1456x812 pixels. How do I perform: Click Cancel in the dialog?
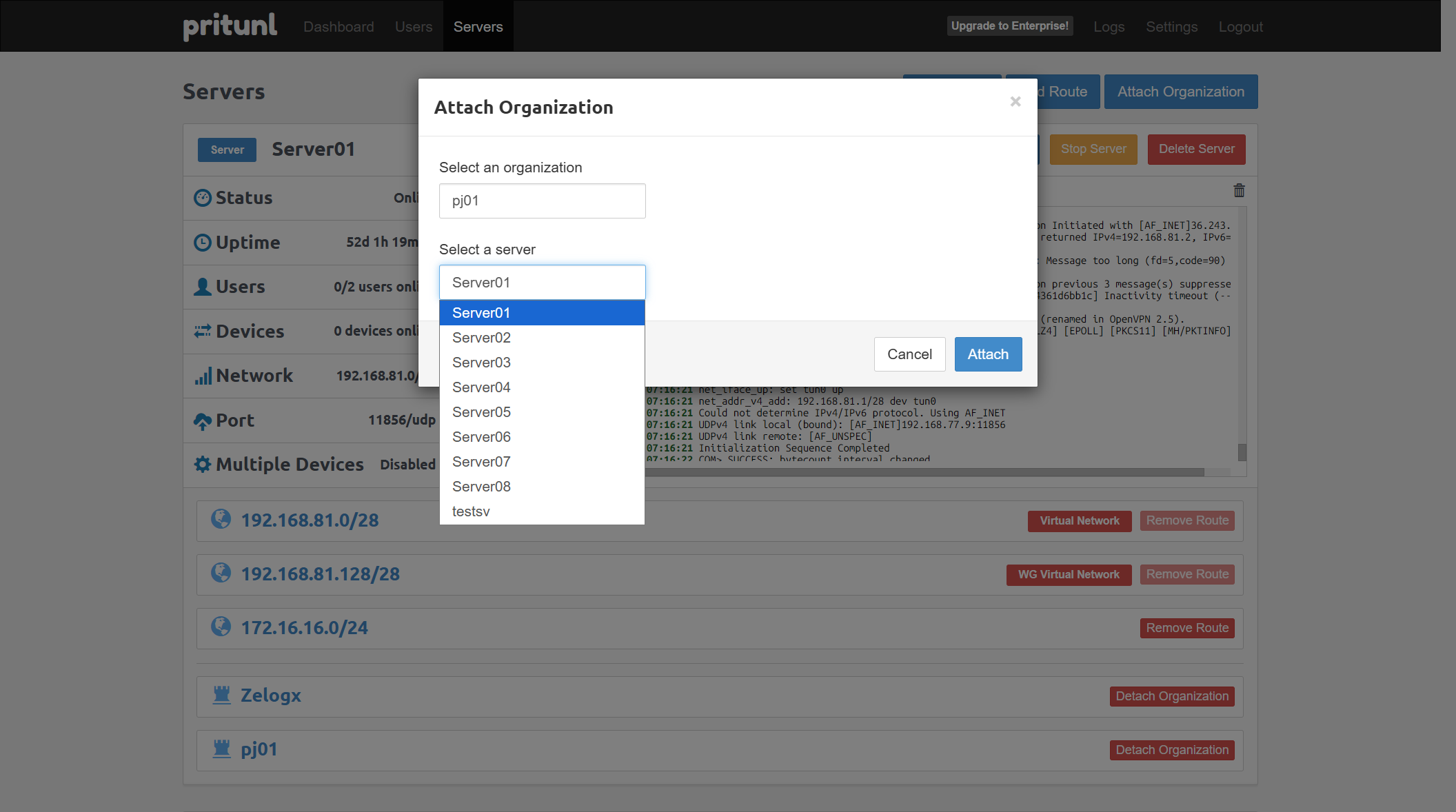point(909,354)
